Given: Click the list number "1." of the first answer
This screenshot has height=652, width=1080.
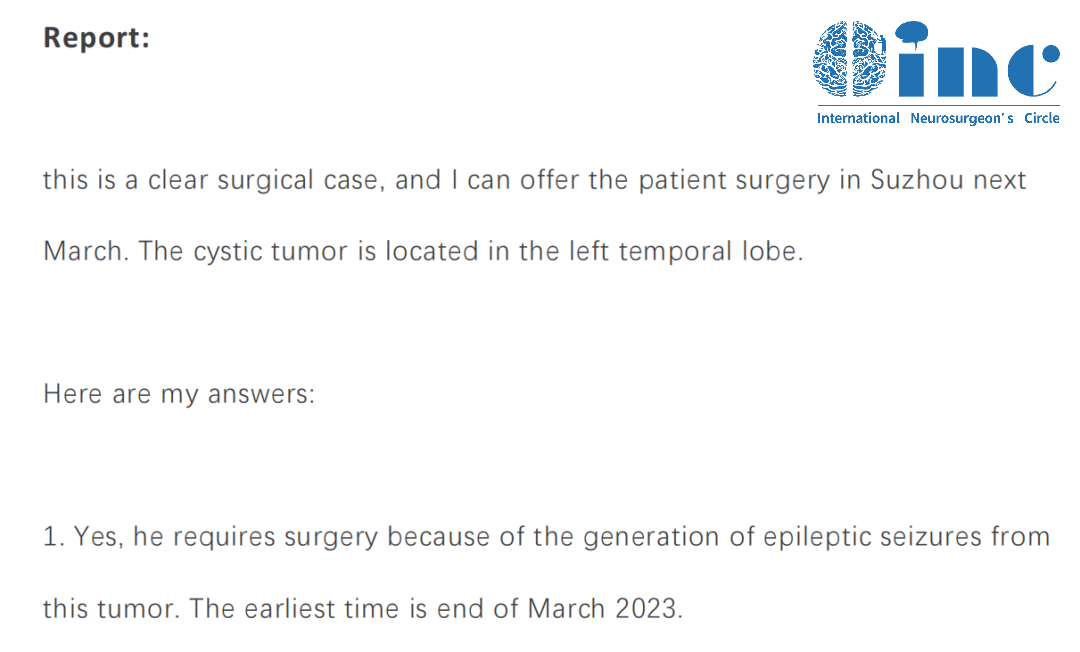Looking at the screenshot, I should coord(54,537).
